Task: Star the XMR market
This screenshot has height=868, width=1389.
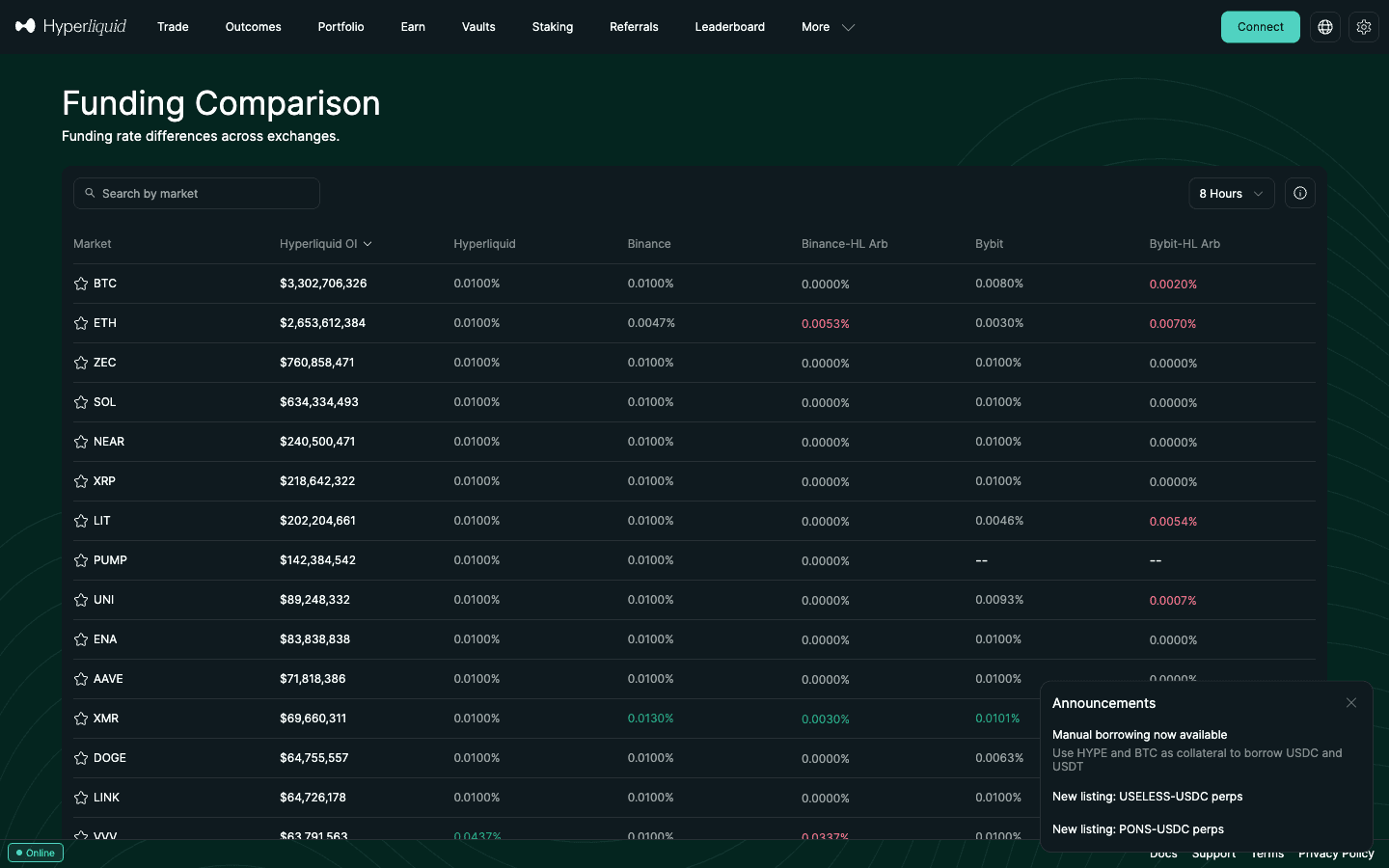Action: pos(81,719)
